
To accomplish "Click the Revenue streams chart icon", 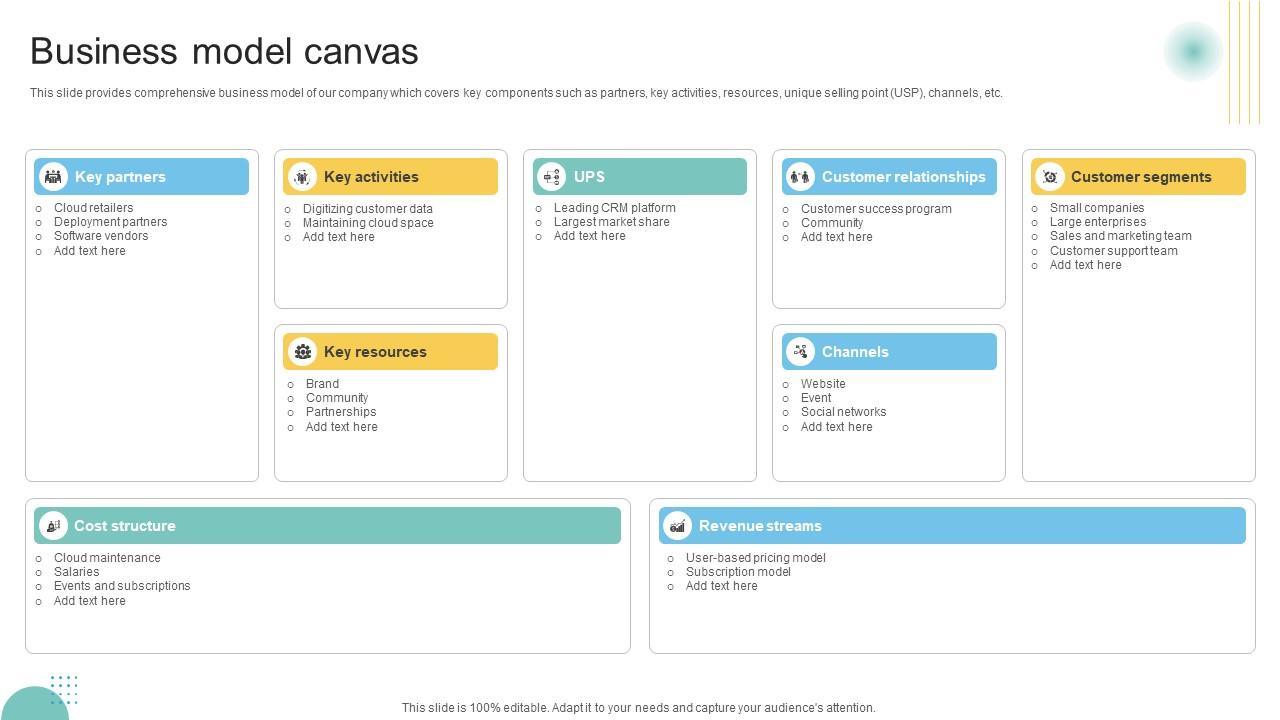I will [x=677, y=526].
